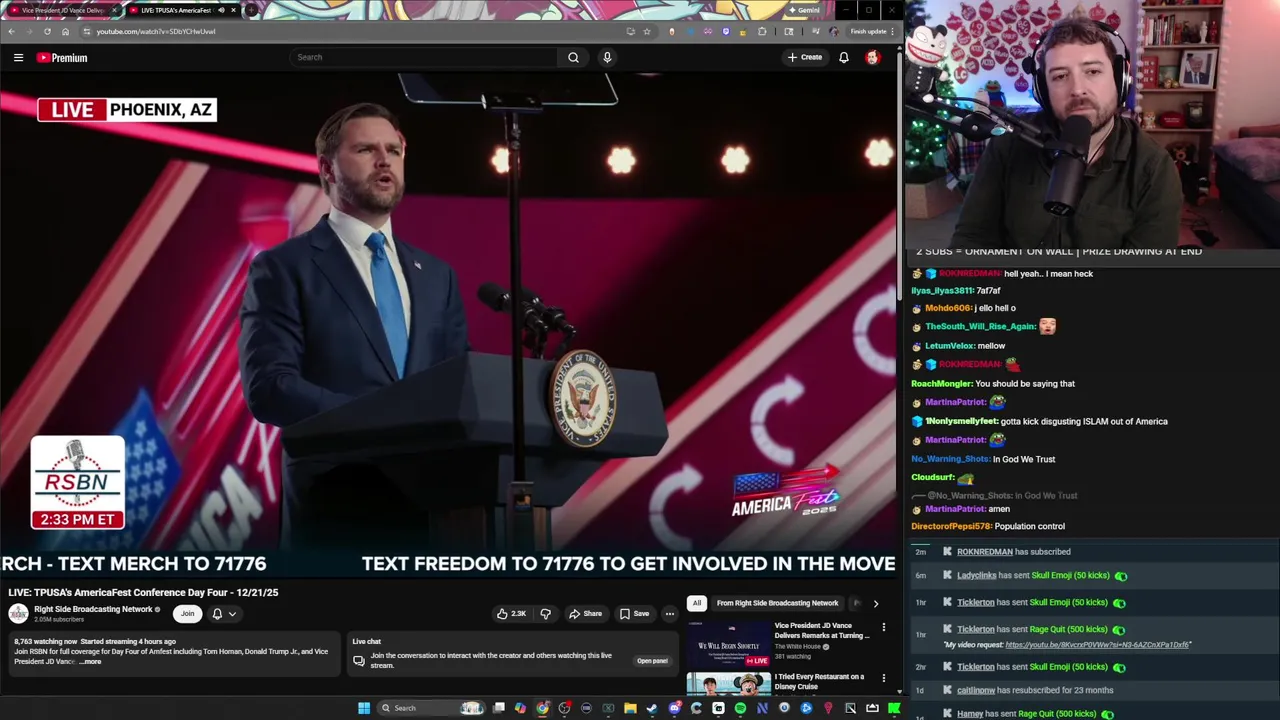This screenshot has height=720, width=1280.
Task: Click the video title TPUSA's AmericaFest Conference
Action: (143, 592)
